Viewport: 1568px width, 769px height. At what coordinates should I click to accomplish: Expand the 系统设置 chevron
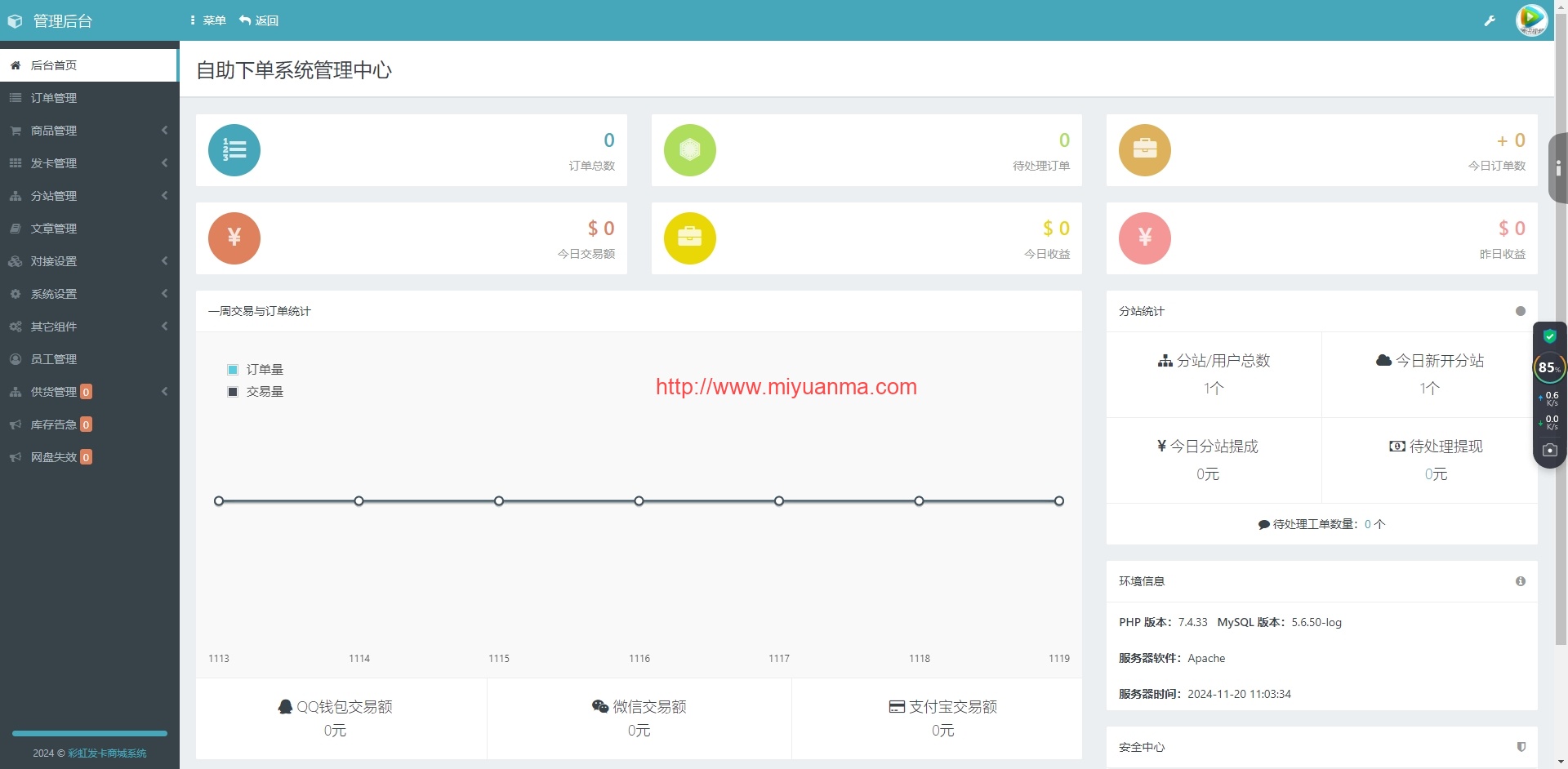coord(165,294)
